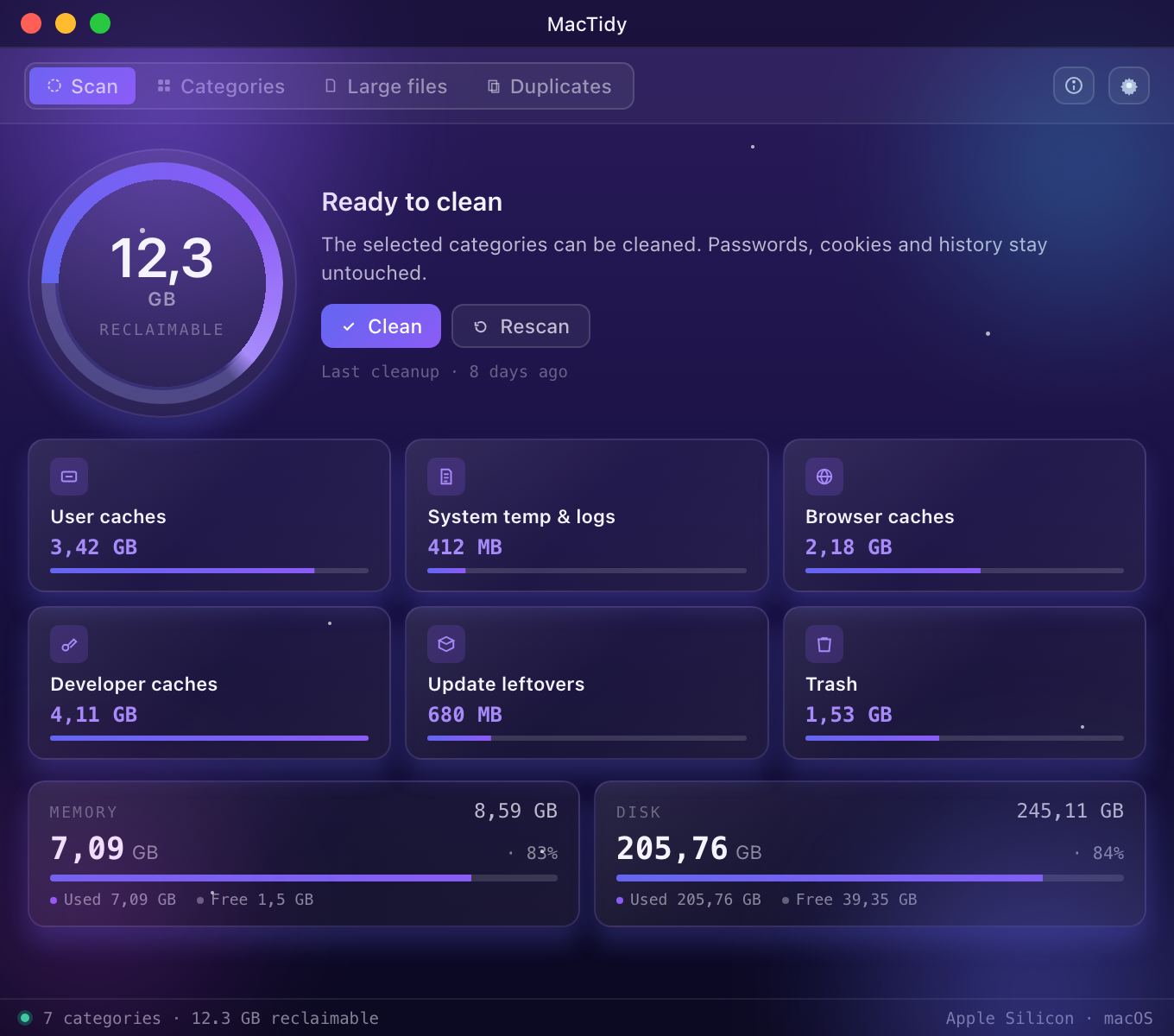Click 'Used 205,76 GB' disk legend
The image size is (1174, 1036).
[689, 900]
